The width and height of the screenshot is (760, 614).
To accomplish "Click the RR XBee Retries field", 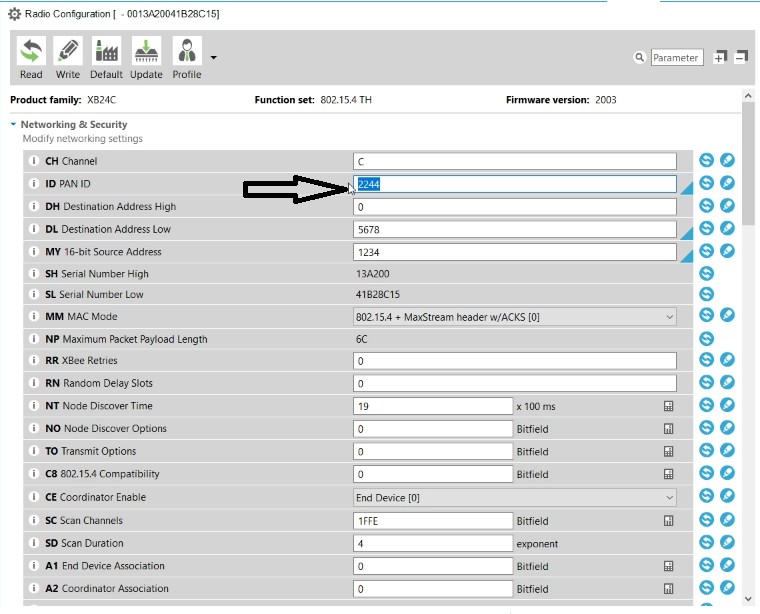I will [x=515, y=361].
